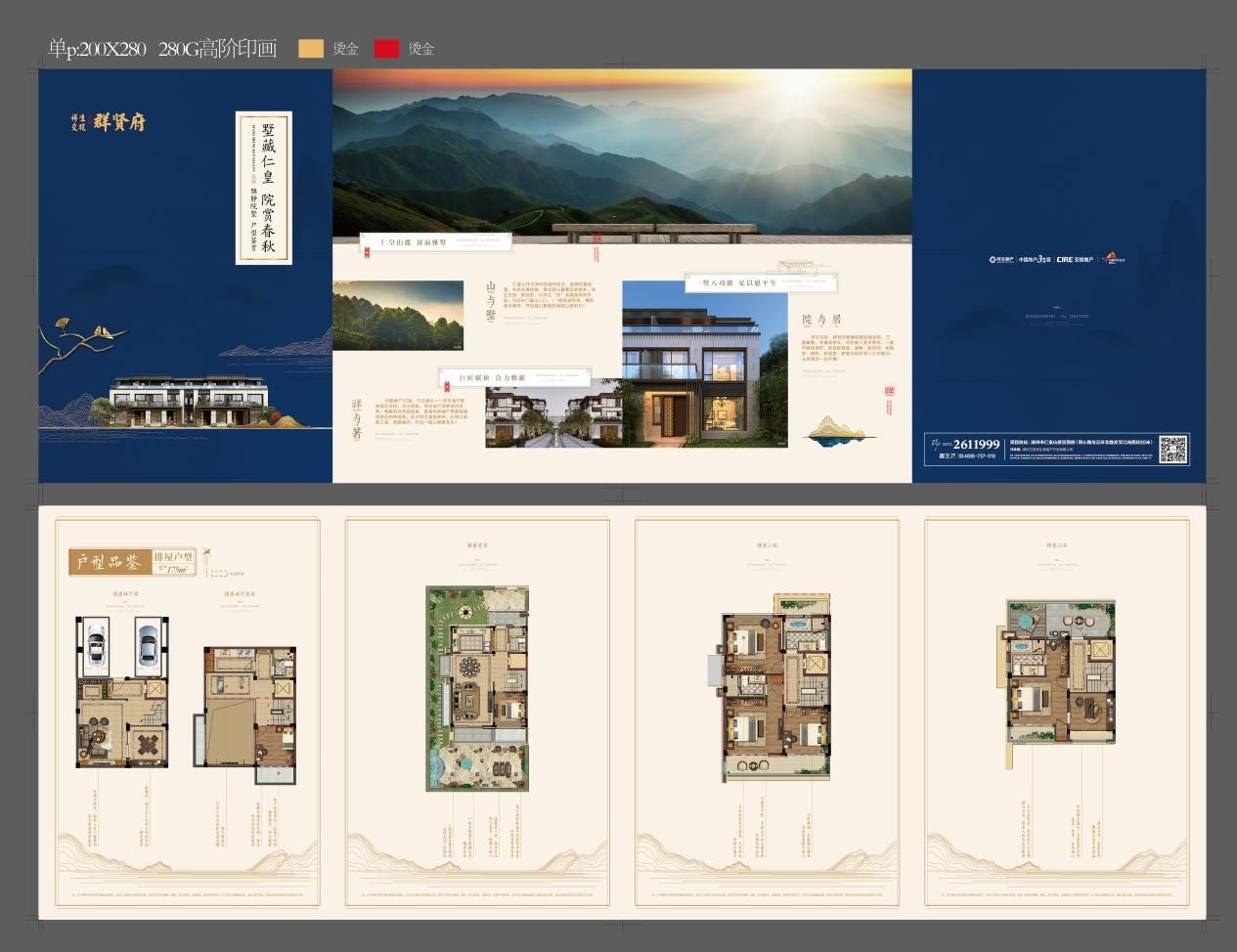Click the 2611999 phone number
1237x952 pixels.
976,443
